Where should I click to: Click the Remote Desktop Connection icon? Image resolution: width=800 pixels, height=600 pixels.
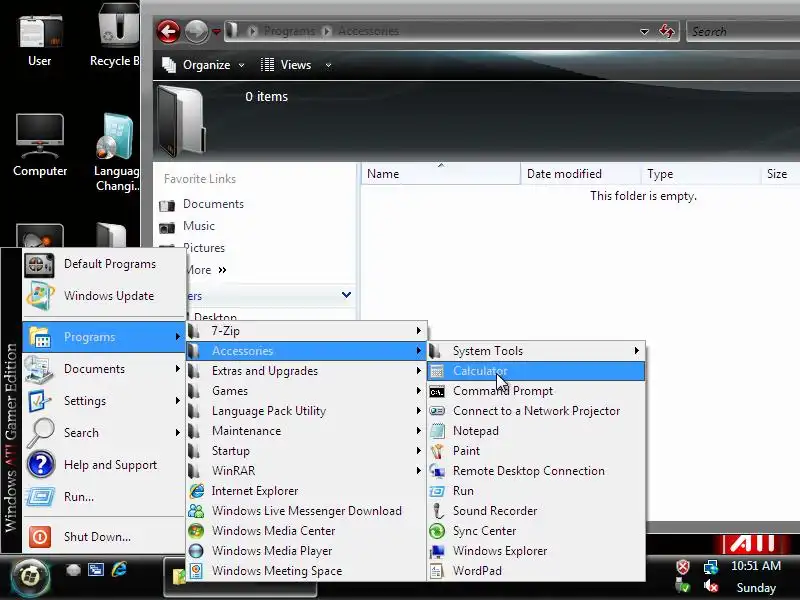(437, 470)
